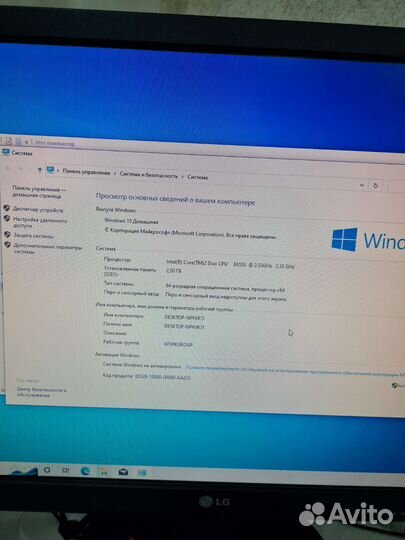Screen dimensions: 405x540
Task: Select Панель управления in the breadcrumb
Action: point(86,173)
